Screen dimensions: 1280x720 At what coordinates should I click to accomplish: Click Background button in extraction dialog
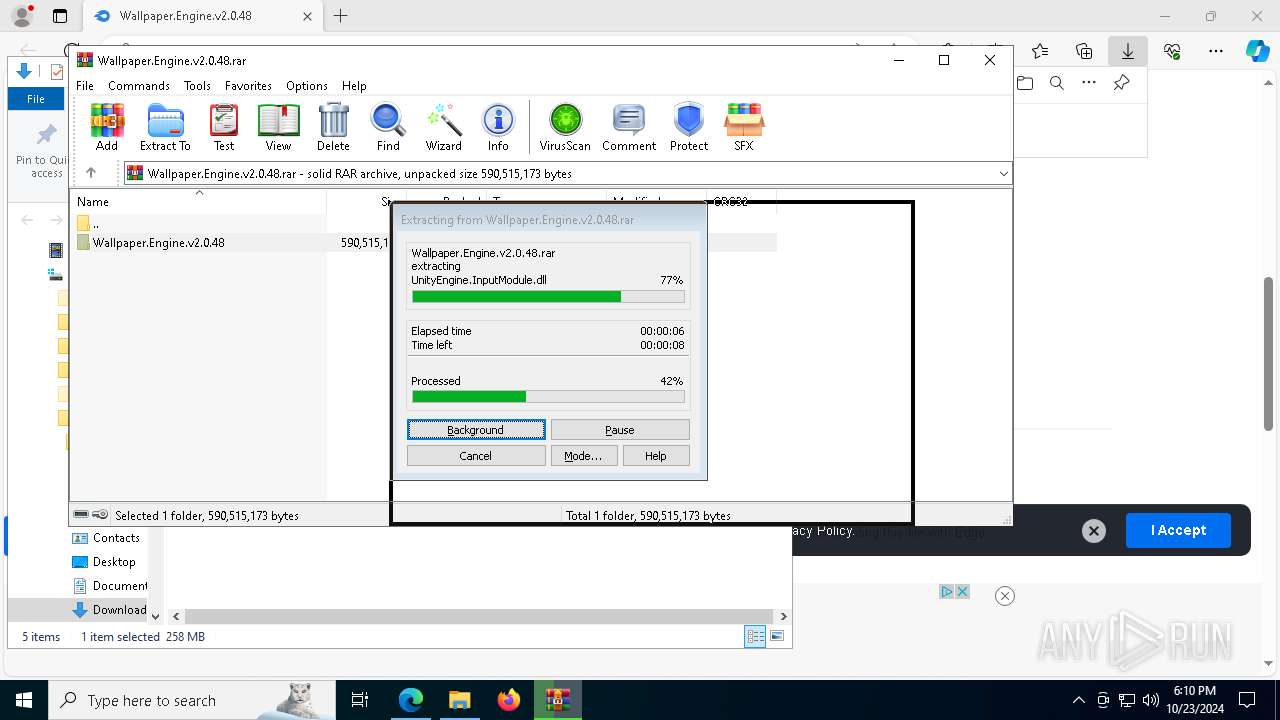pyautogui.click(x=476, y=430)
